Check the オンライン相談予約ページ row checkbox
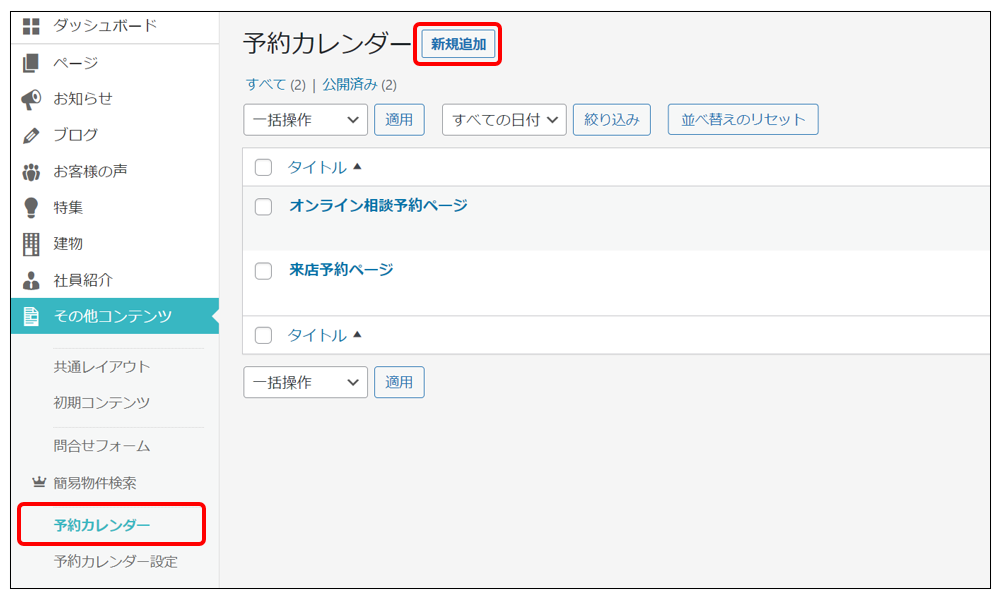This screenshot has width=998, height=598. pos(263,207)
